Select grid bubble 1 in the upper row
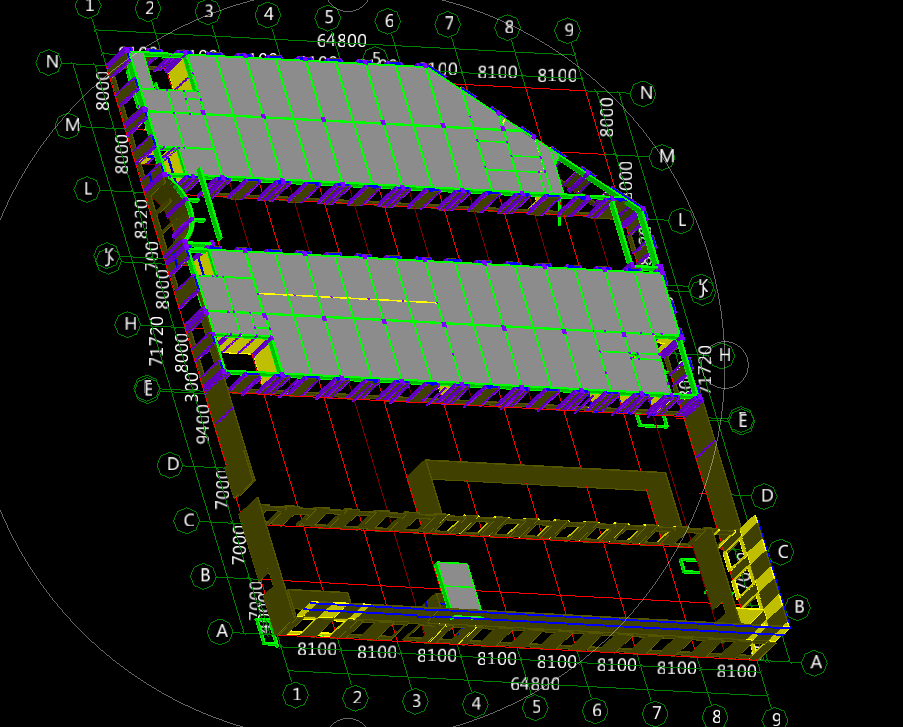 point(89,7)
